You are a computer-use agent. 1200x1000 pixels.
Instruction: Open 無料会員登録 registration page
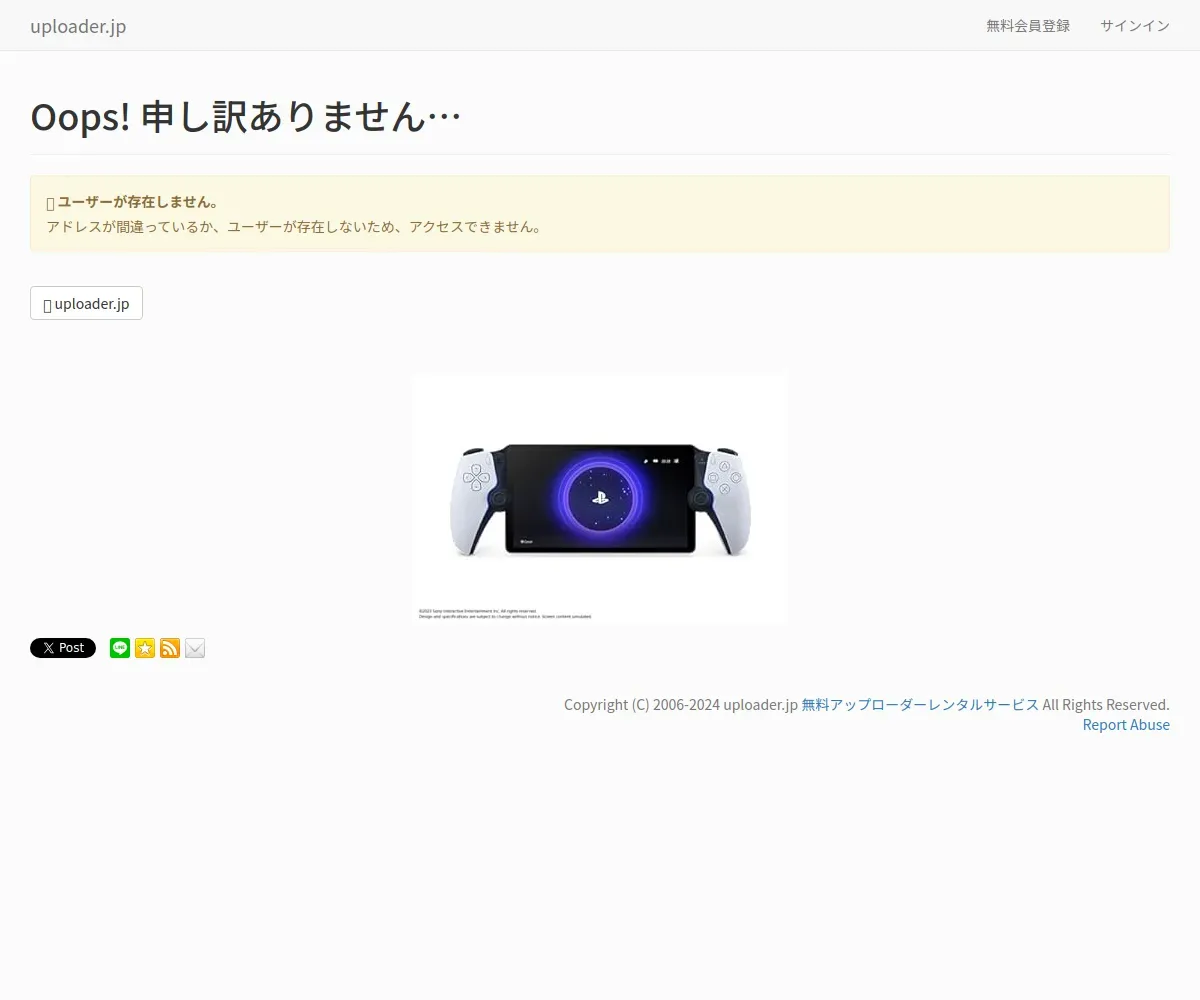pyautogui.click(x=1028, y=26)
